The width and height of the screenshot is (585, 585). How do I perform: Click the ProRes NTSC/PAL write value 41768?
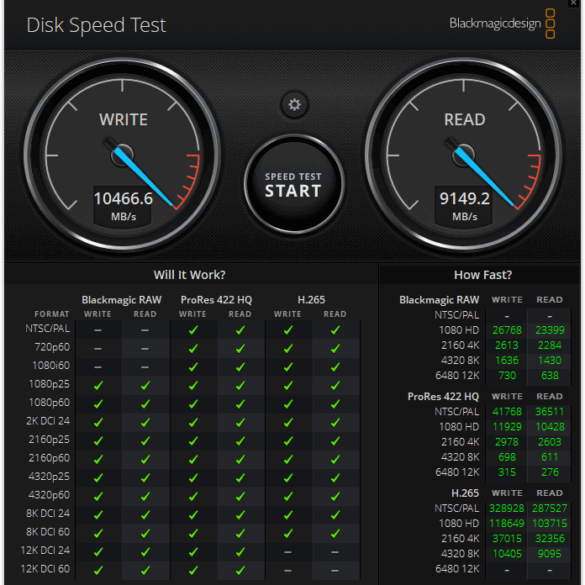click(x=507, y=412)
